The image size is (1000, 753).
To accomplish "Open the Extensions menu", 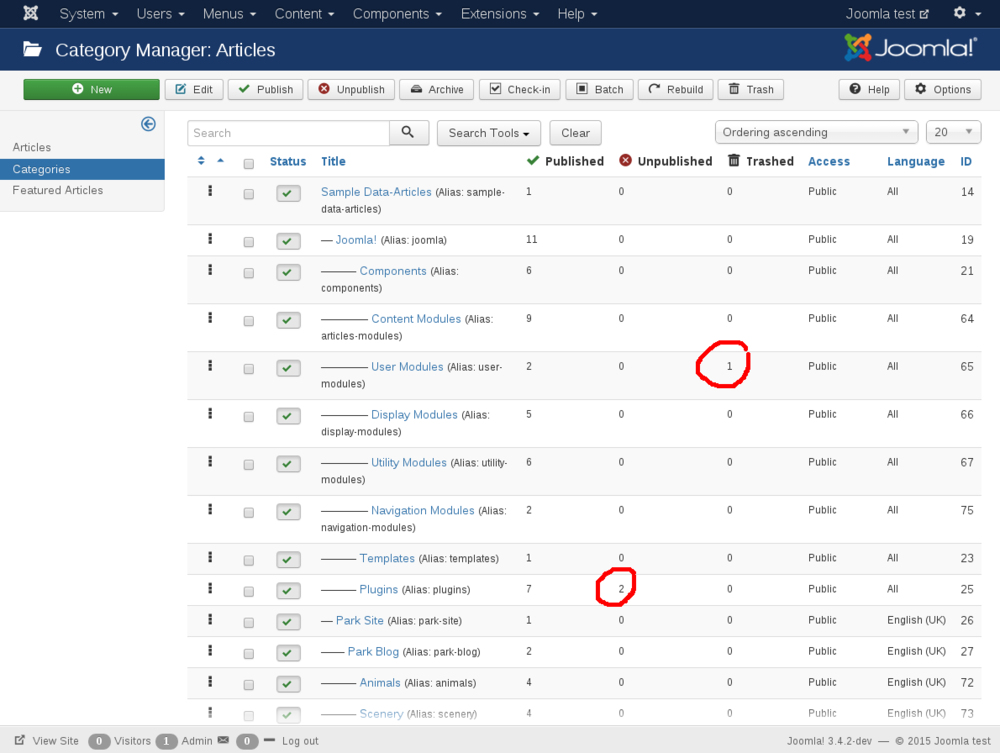I will (499, 14).
